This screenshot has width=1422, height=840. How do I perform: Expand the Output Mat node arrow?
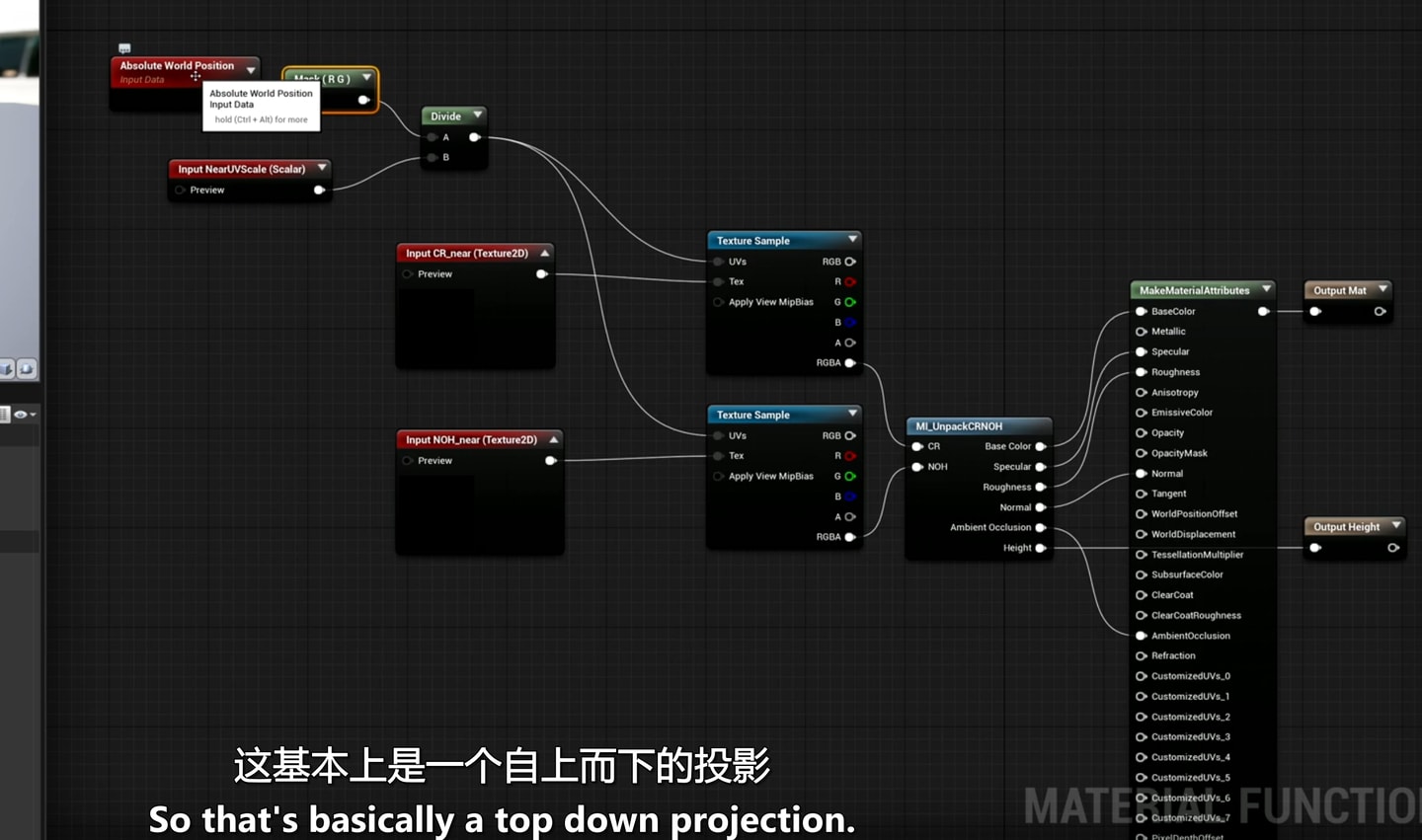[1382, 289]
